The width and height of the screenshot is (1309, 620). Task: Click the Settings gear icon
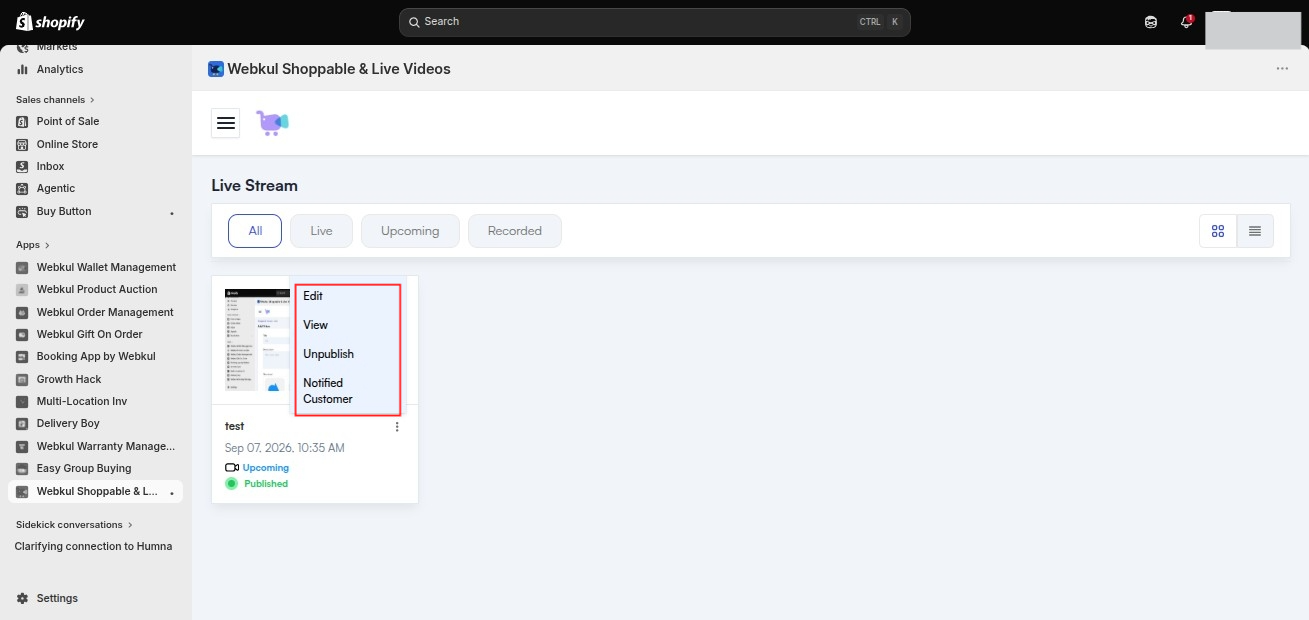[x=22, y=598]
